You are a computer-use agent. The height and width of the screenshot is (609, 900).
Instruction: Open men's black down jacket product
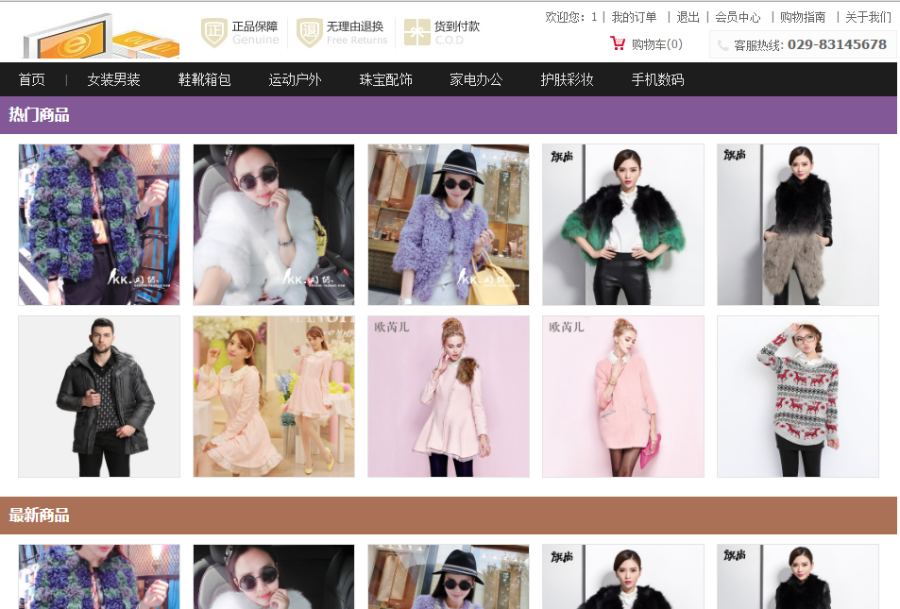click(99, 396)
